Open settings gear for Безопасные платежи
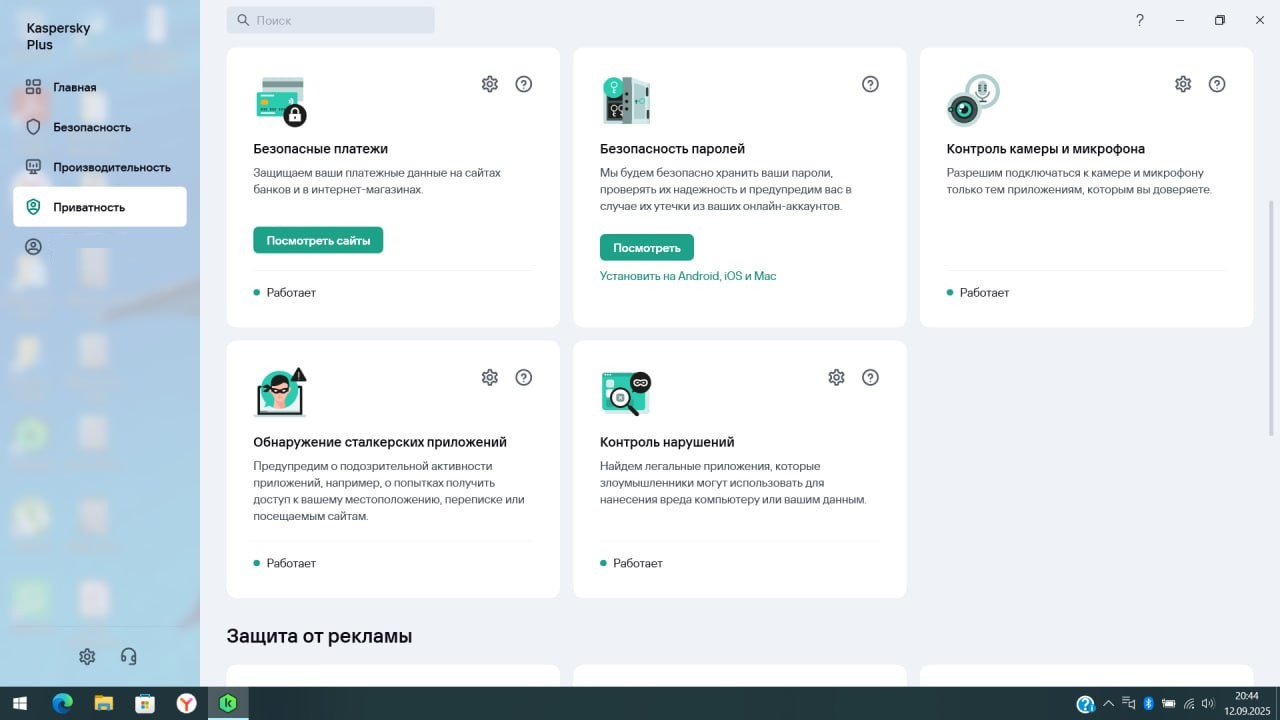 489,84
